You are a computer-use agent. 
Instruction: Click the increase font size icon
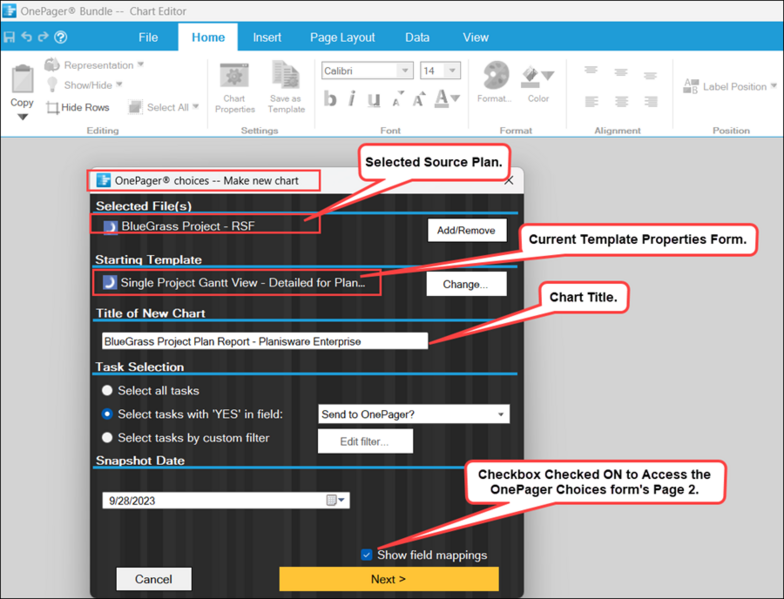click(418, 99)
